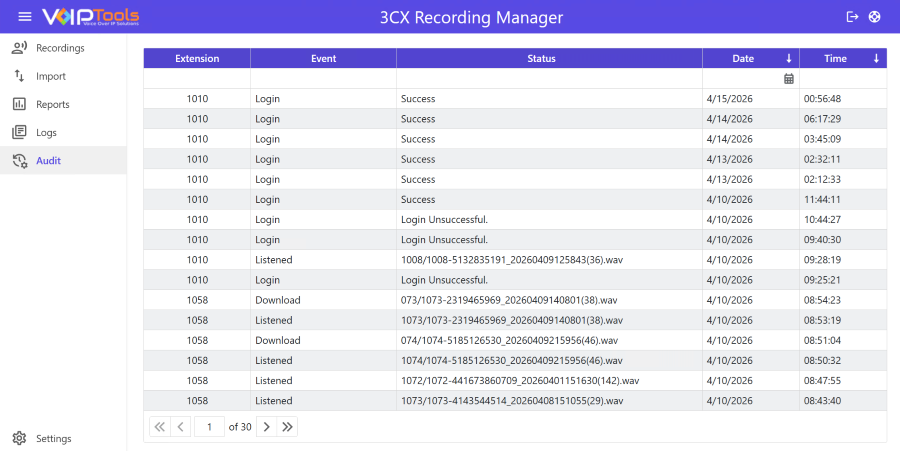Open the Logs menu item
Screen dimensions: 900x451
(x=46, y=132)
